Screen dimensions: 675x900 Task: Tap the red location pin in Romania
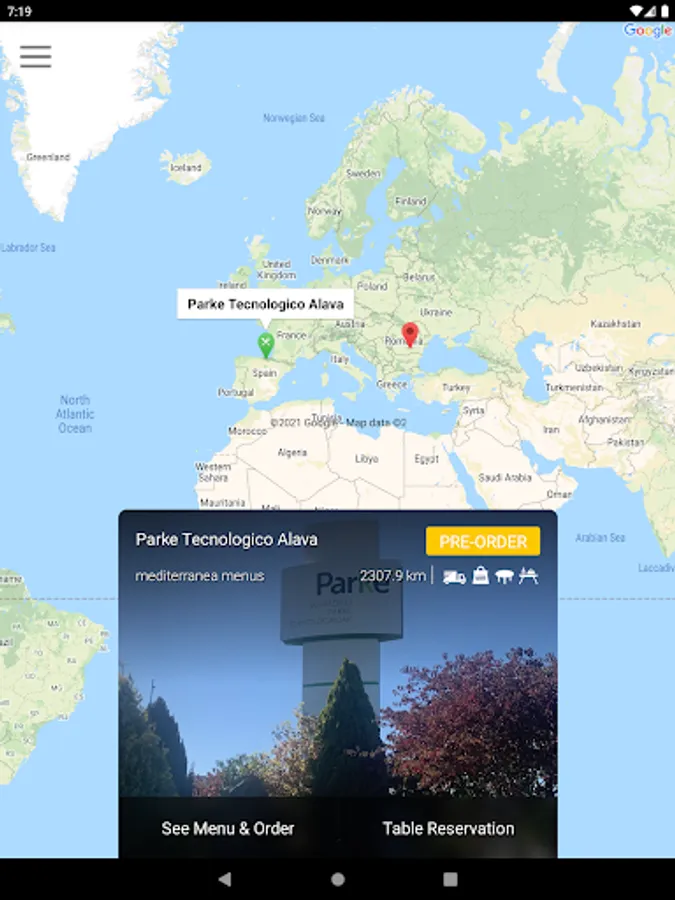point(410,335)
